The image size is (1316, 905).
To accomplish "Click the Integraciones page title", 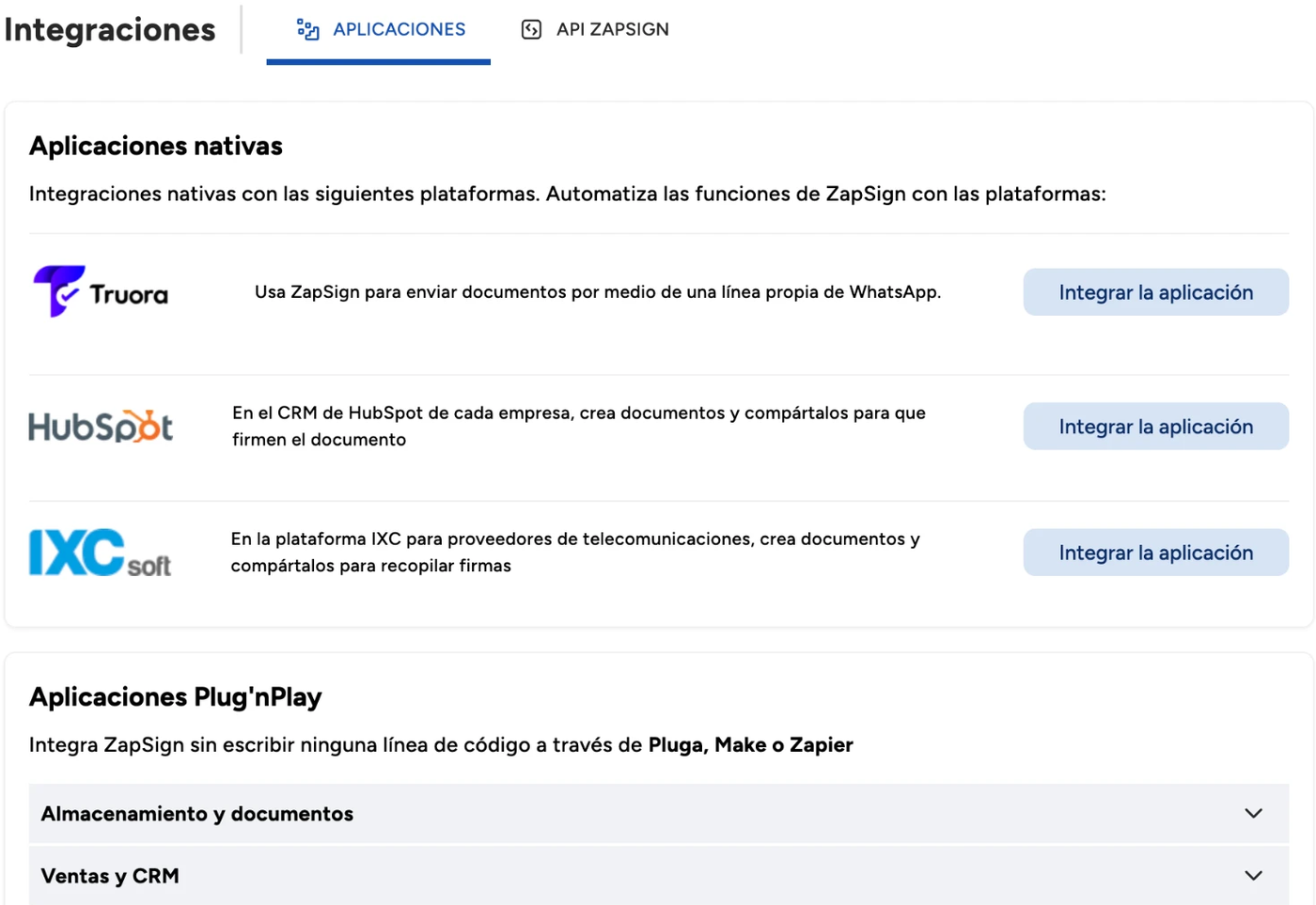I will pyautogui.click(x=110, y=30).
